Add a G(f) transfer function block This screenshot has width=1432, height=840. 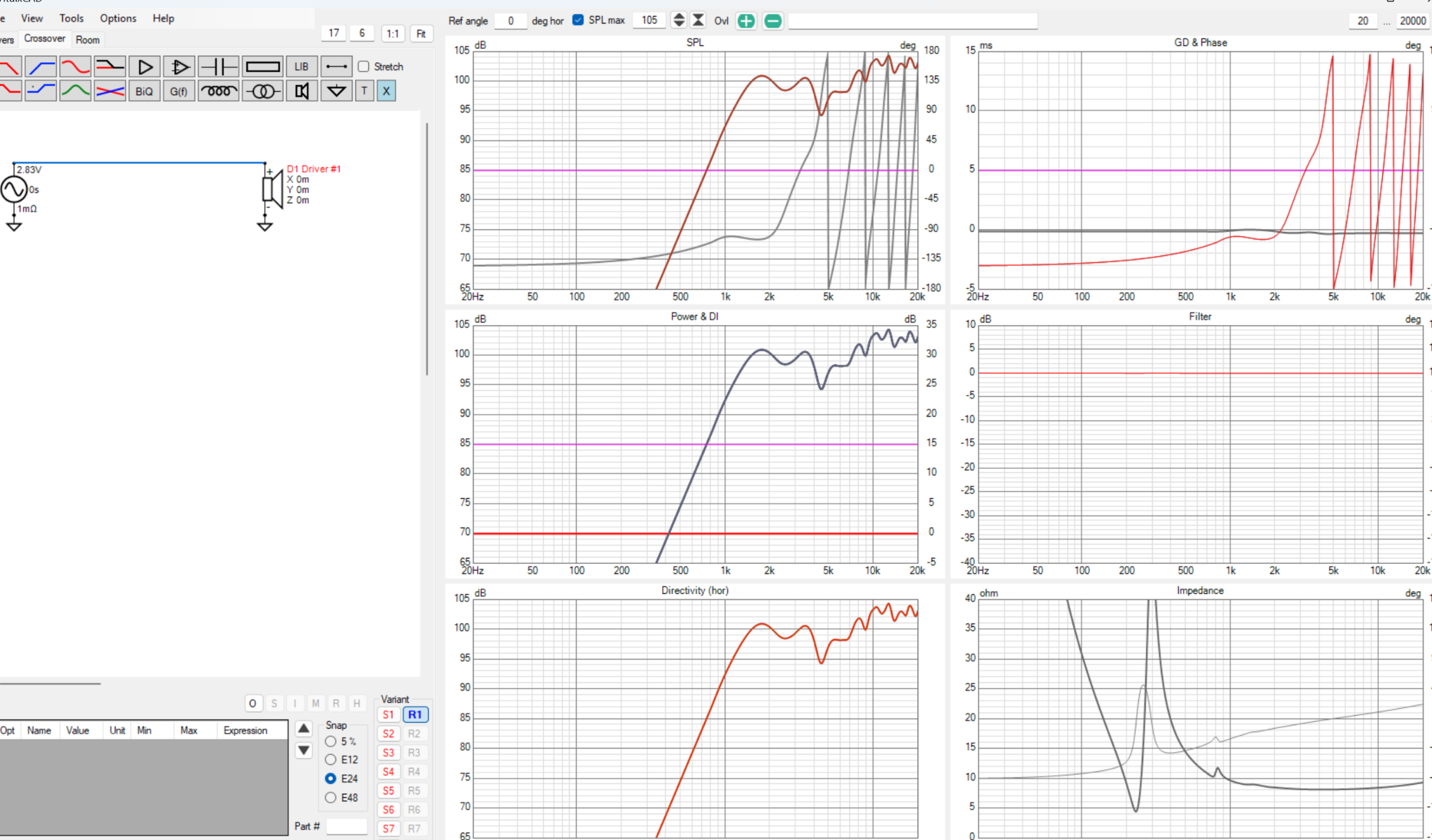pyautogui.click(x=179, y=91)
